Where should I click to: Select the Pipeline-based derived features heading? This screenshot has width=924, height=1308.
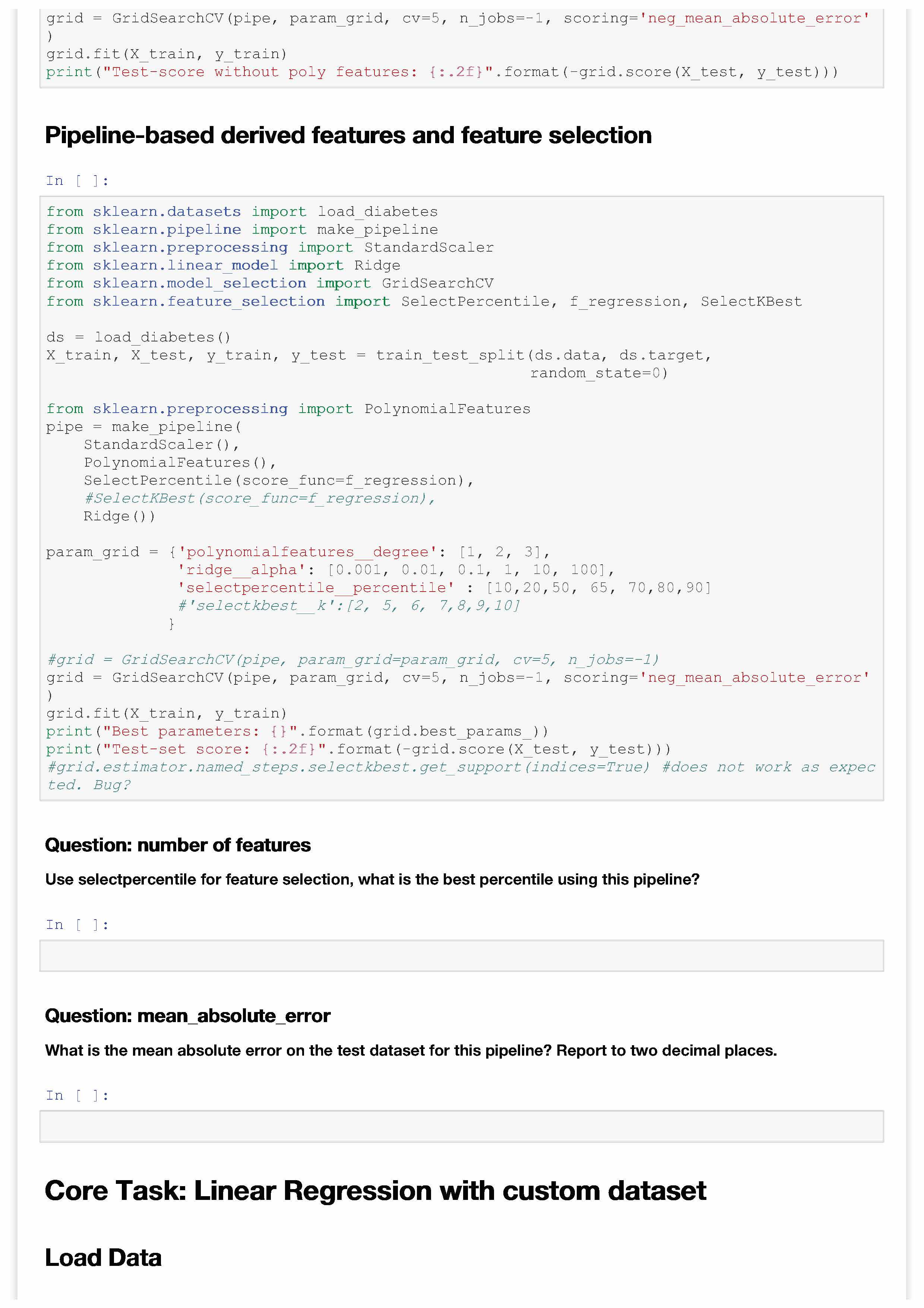(x=348, y=136)
